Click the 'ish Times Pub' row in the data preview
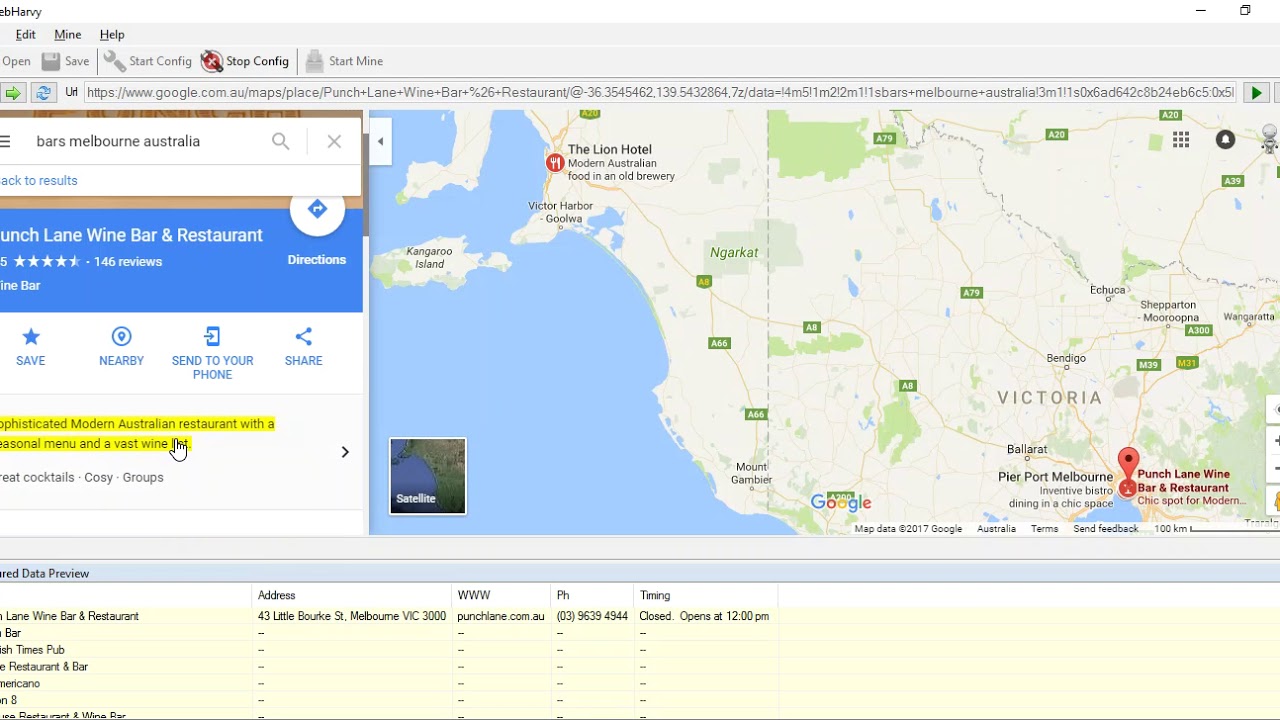The image size is (1280, 720). point(126,650)
